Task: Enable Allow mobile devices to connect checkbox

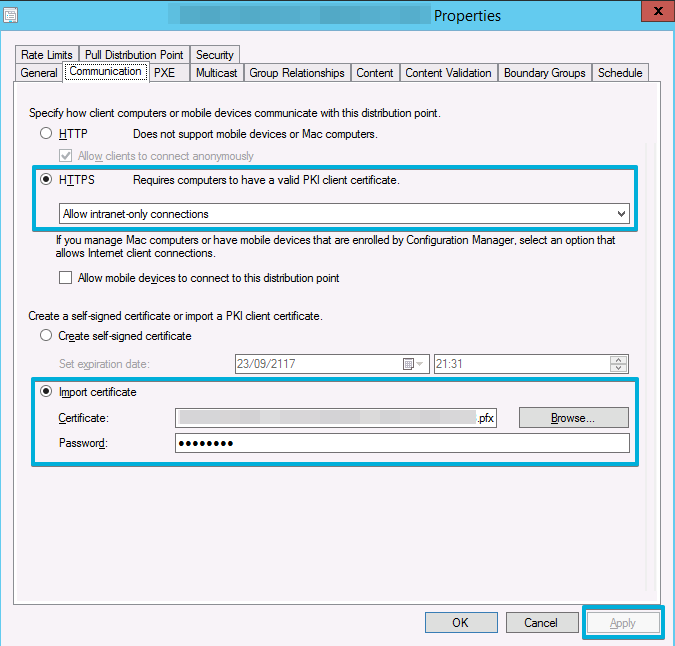Action: (65, 278)
